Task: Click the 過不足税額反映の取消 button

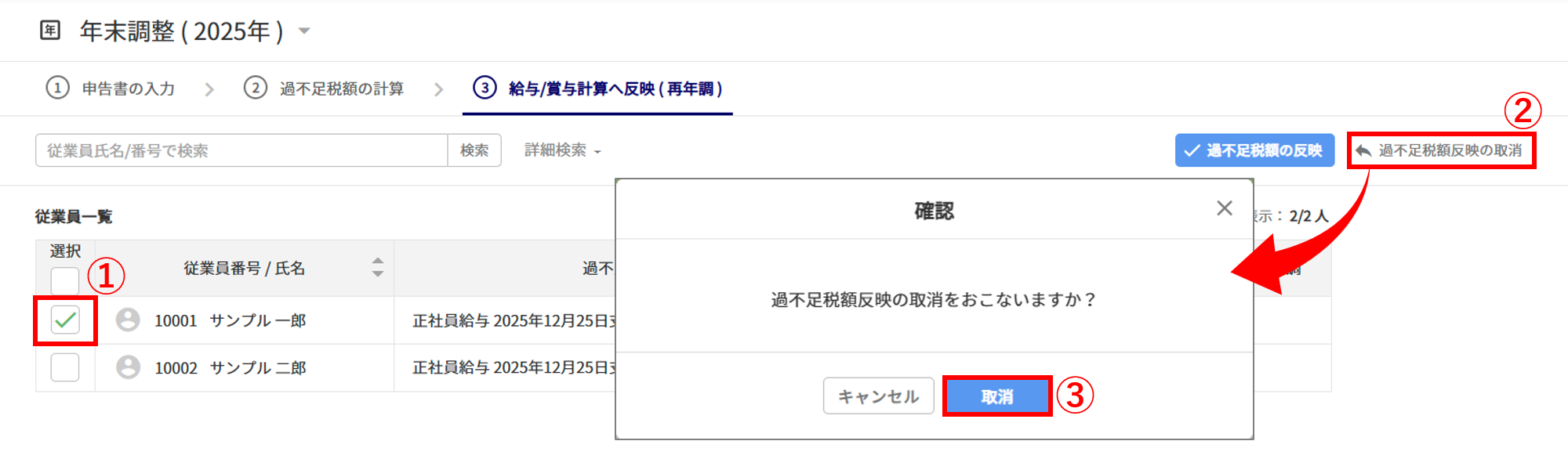Action: point(1441,150)
